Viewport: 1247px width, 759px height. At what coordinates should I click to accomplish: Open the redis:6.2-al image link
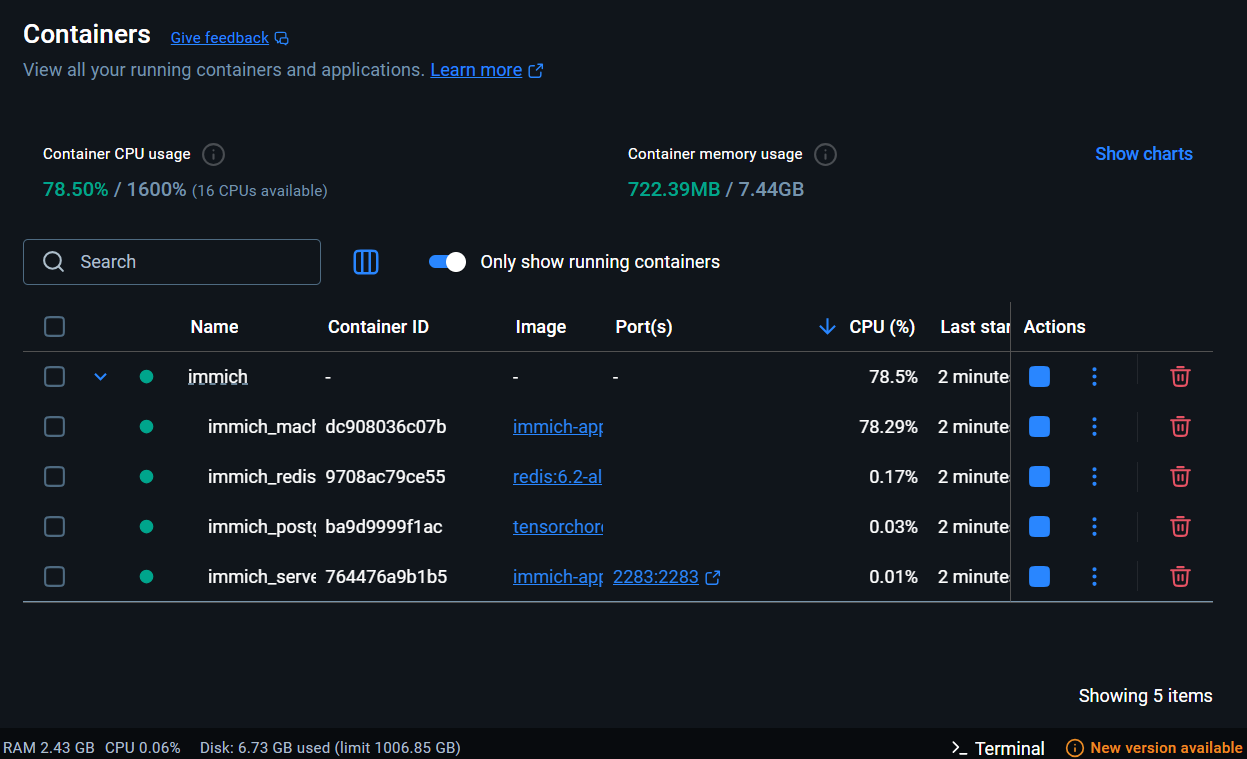(557, 477)
